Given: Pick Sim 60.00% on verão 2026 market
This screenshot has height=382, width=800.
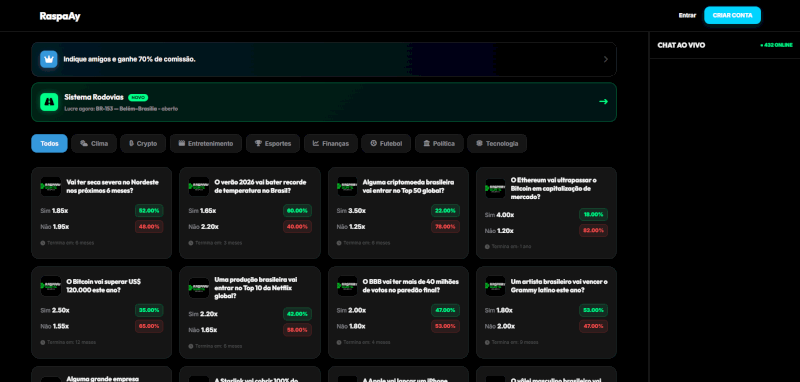Looking at the screenshot, I should point(297,211).
